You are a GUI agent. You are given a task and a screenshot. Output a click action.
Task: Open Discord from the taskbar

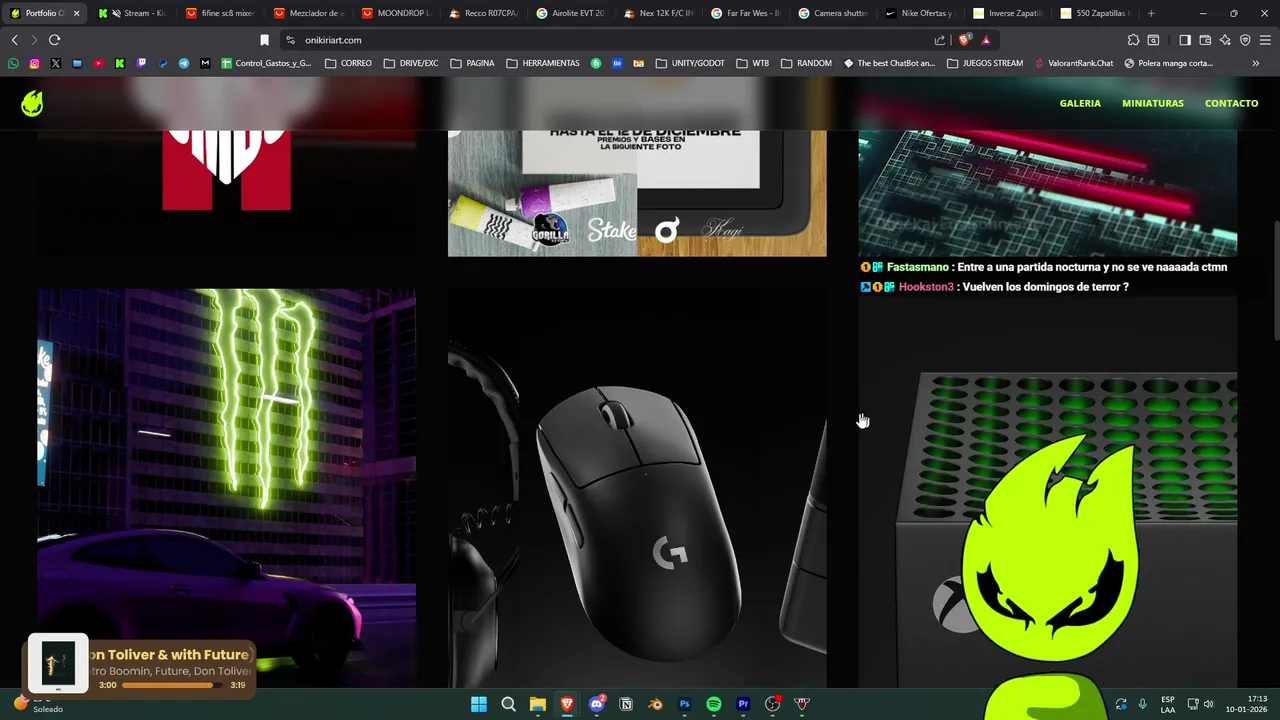597,704
